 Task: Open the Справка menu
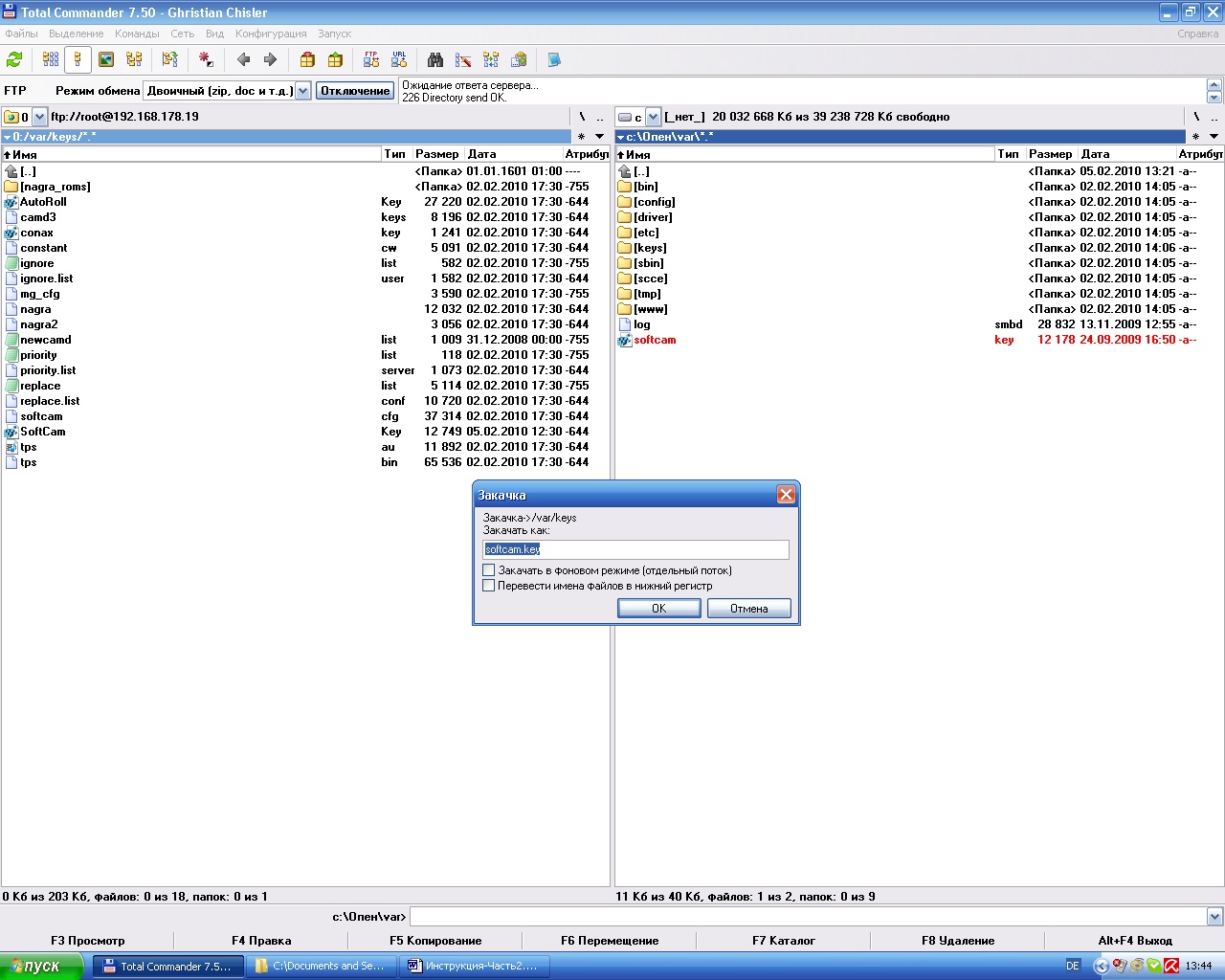coord(1198,33)
